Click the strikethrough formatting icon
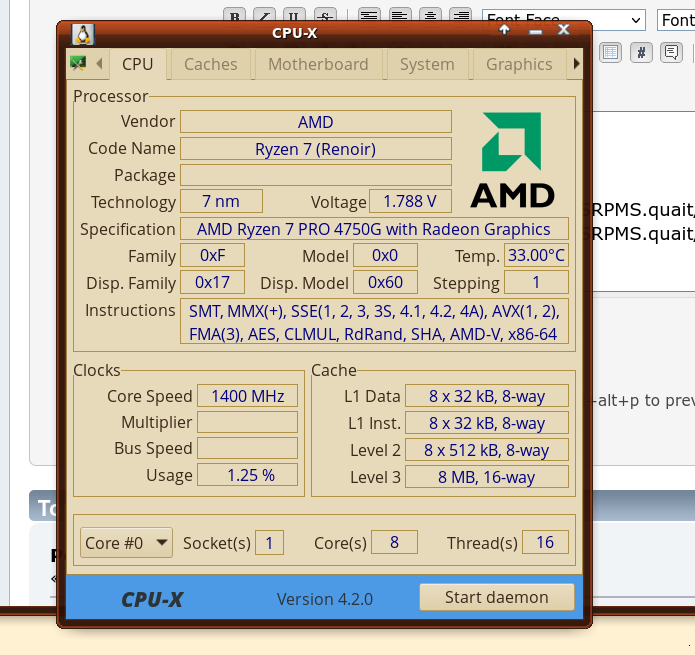The height and width of the screenshot is (655, 695). coord(324,17)
